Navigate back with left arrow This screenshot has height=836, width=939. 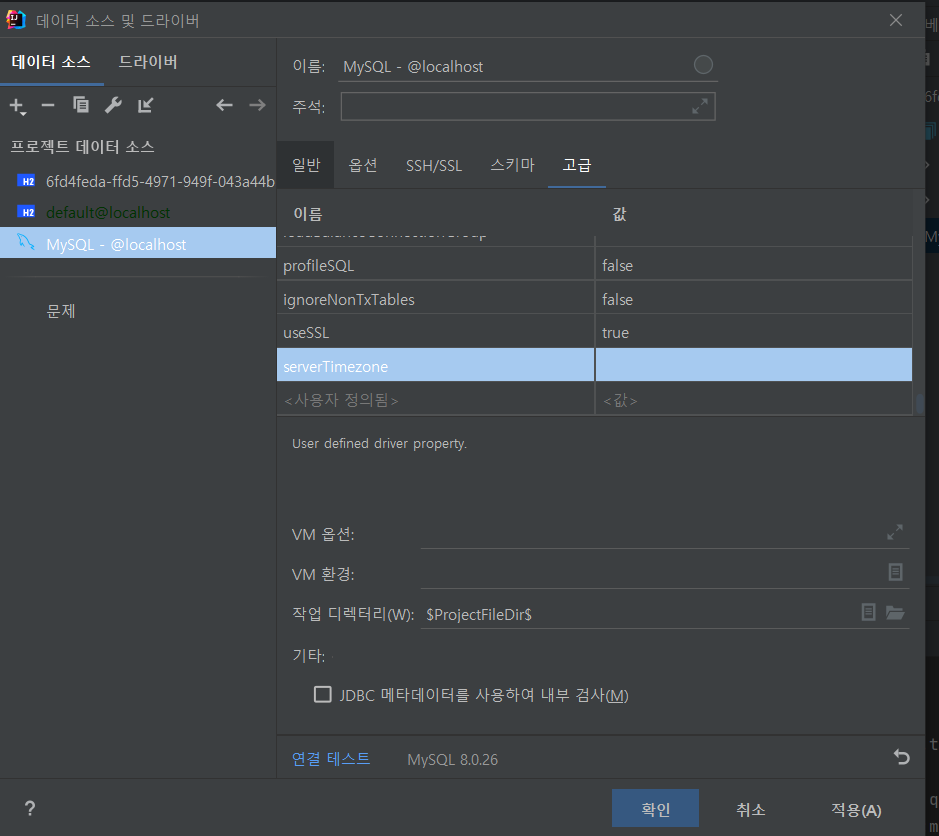[225, 105]
